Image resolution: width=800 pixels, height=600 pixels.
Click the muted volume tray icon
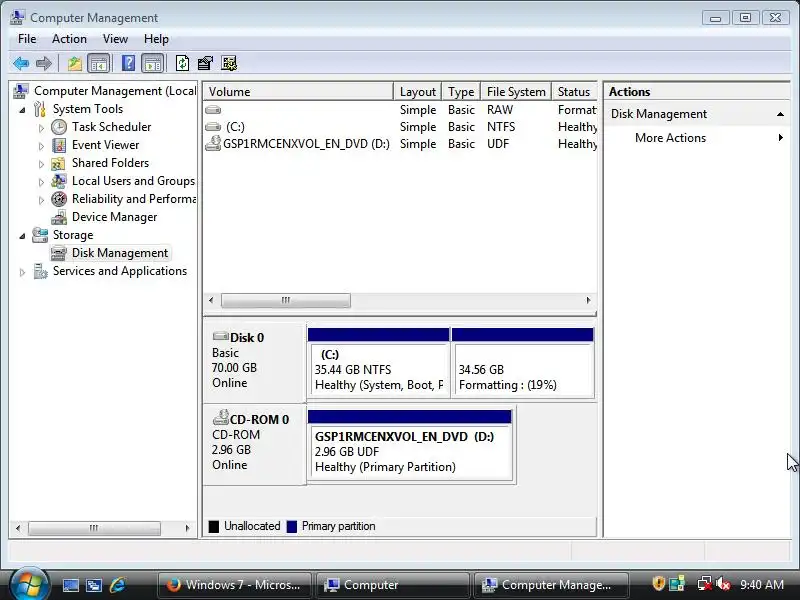tap(722, 584)
